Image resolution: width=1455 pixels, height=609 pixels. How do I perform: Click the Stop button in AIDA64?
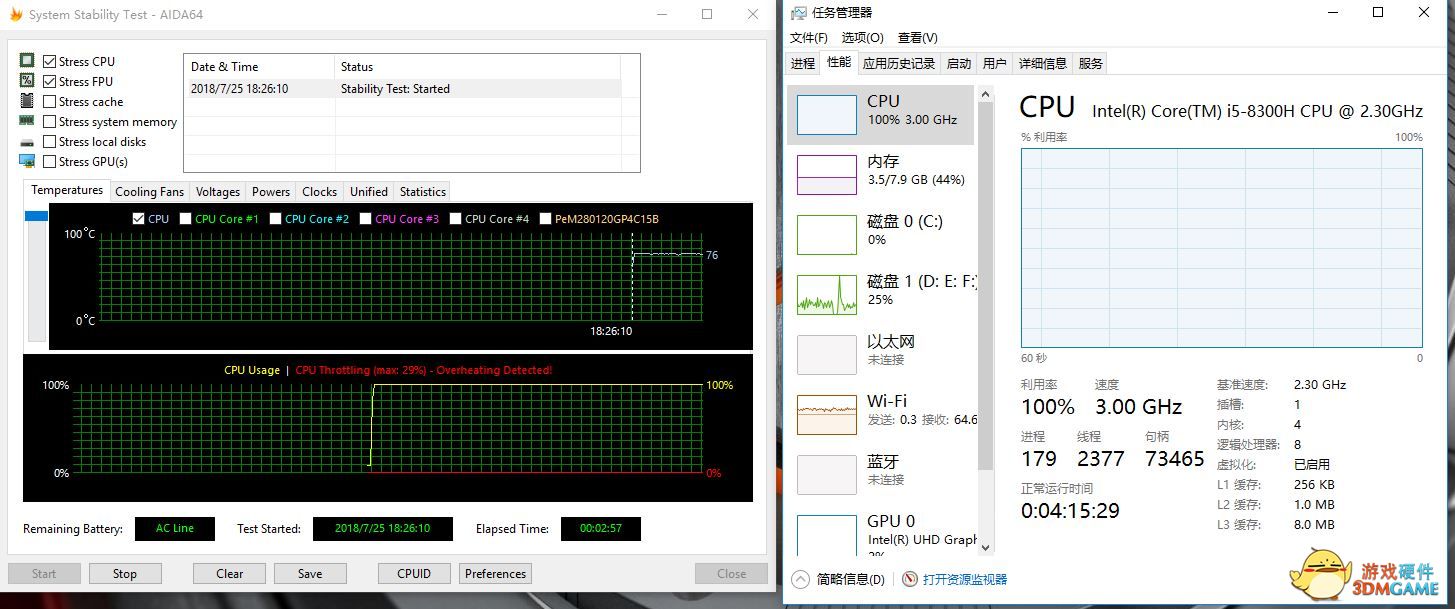coord(125,574)
